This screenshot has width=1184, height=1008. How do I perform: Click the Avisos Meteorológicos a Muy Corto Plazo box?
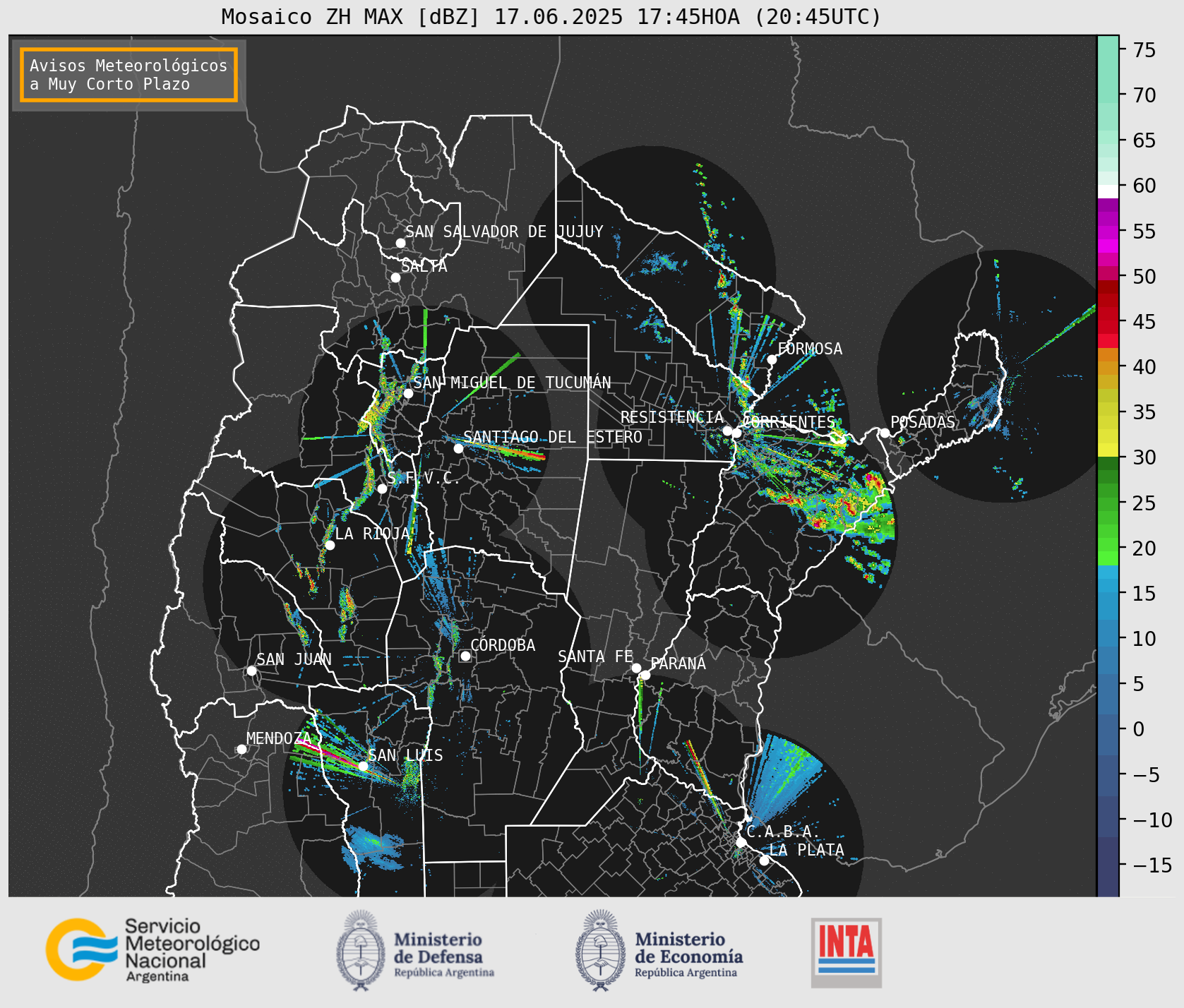(128, 75)
